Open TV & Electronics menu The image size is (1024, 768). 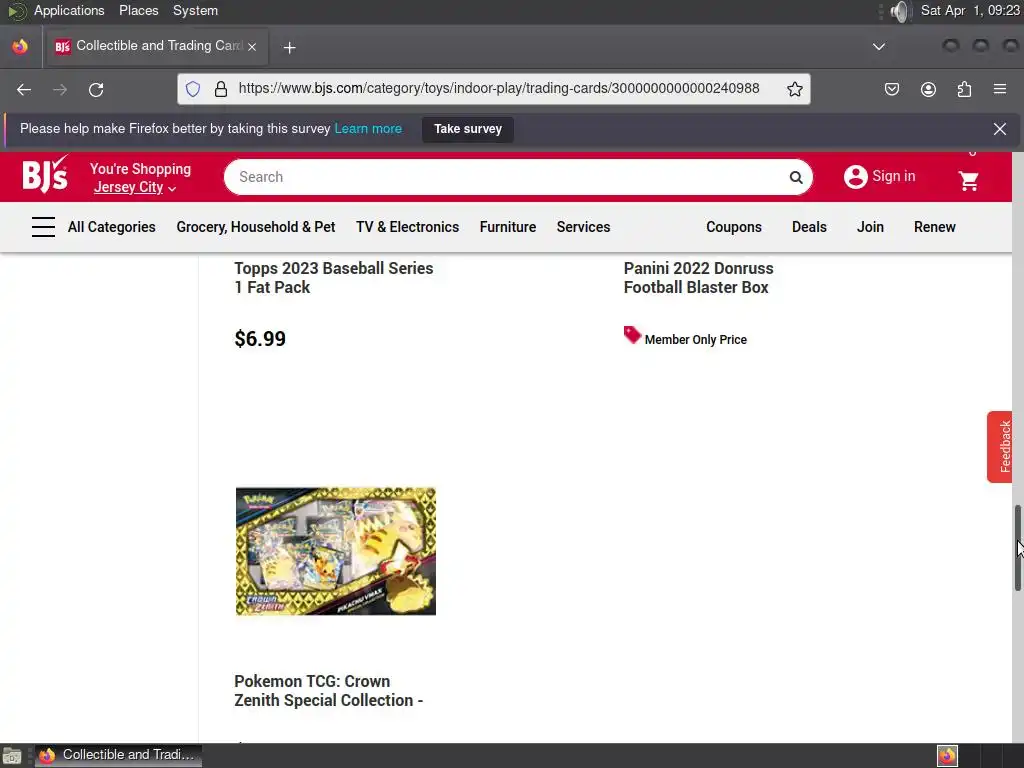click(408, 227)
